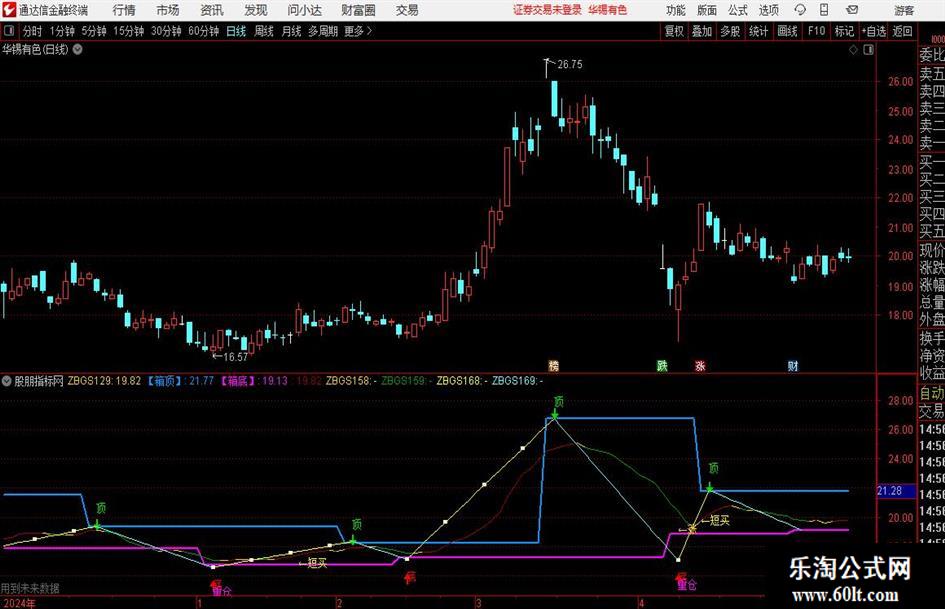Click the 通达信 red app logo icon
The height and width of the screenshot is (609, 945).
click(9, 10)
